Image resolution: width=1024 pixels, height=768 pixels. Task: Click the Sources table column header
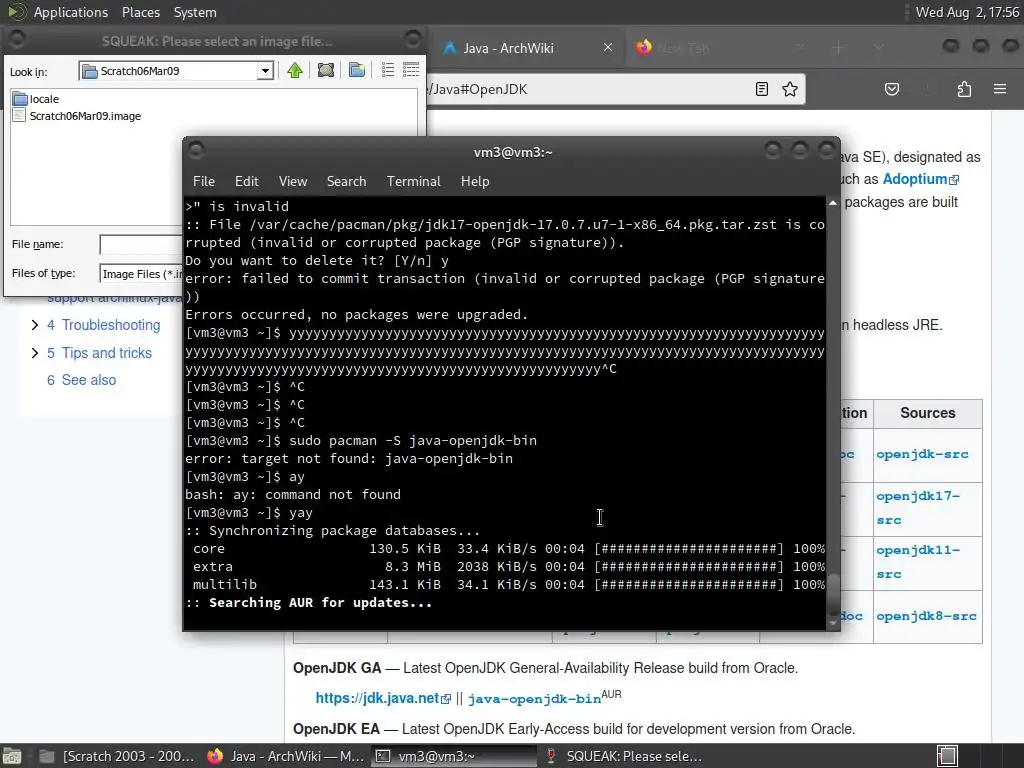927,413
